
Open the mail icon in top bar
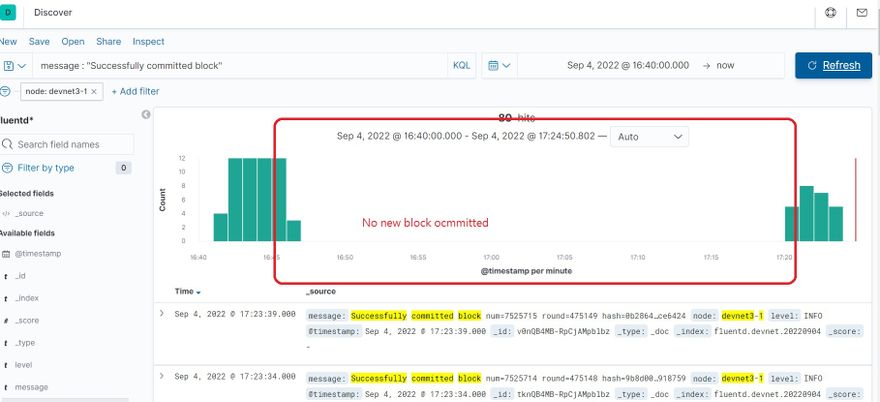tap(862, 13)
